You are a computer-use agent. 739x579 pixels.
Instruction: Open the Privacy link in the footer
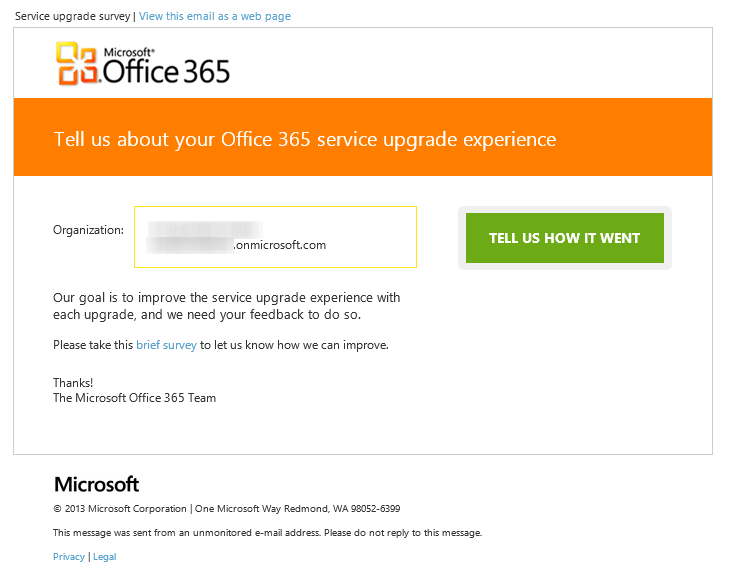[x=69, y=557]
